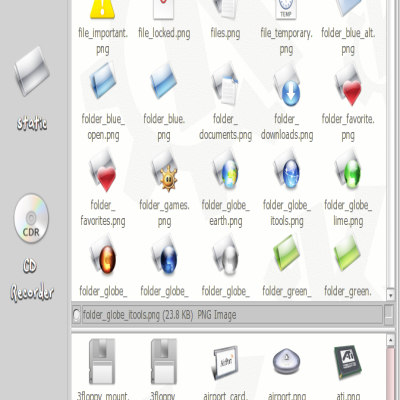Select folder_downloads.png with blue arrow
Screen dimensions: 400x400
pos(287,85)
